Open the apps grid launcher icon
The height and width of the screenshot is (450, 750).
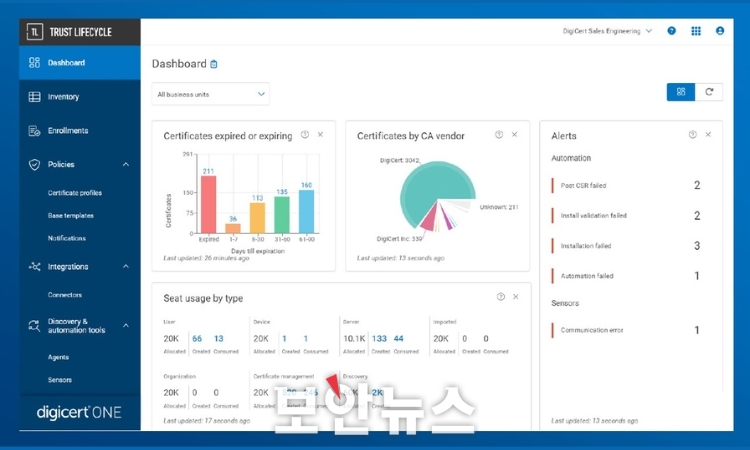coord(696,31)
